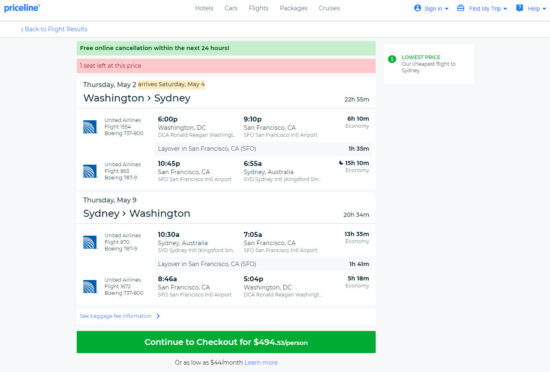
Task: Click the 20h 34m total duration
Action: [356, 215]
